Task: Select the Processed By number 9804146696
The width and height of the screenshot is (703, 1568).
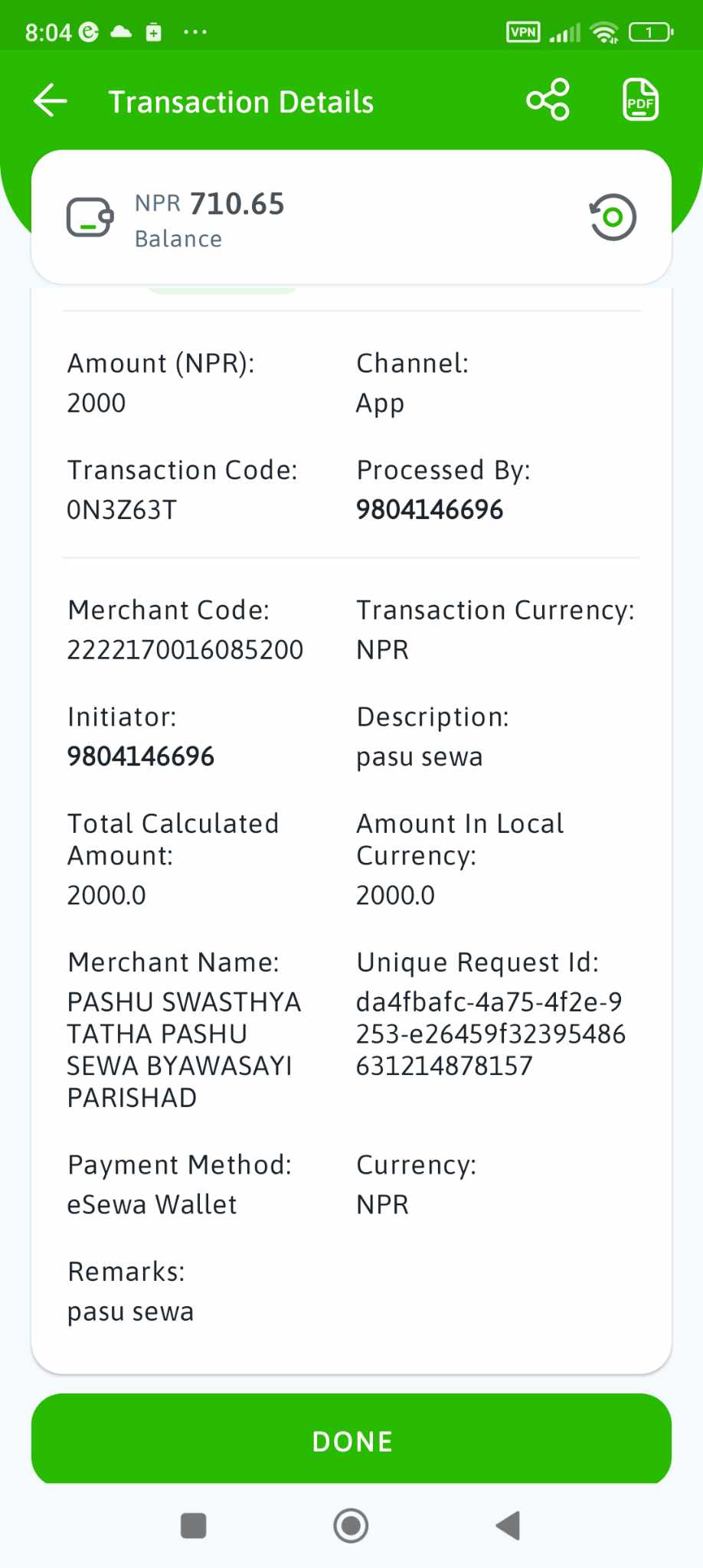Action: point(430,510)
